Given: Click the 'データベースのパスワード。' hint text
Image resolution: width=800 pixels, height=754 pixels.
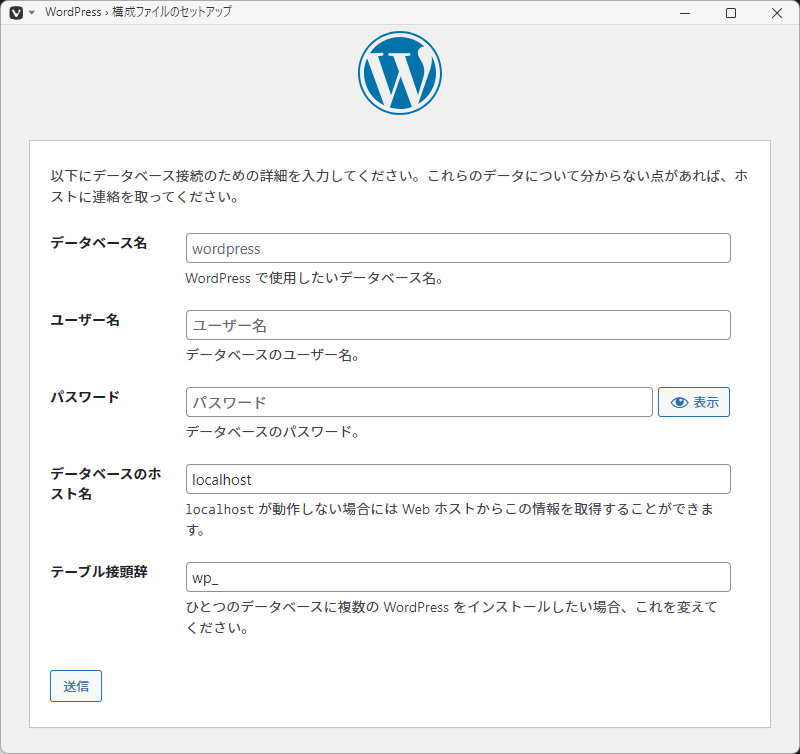Looking at the screenshot, I should tap(272, 432).
